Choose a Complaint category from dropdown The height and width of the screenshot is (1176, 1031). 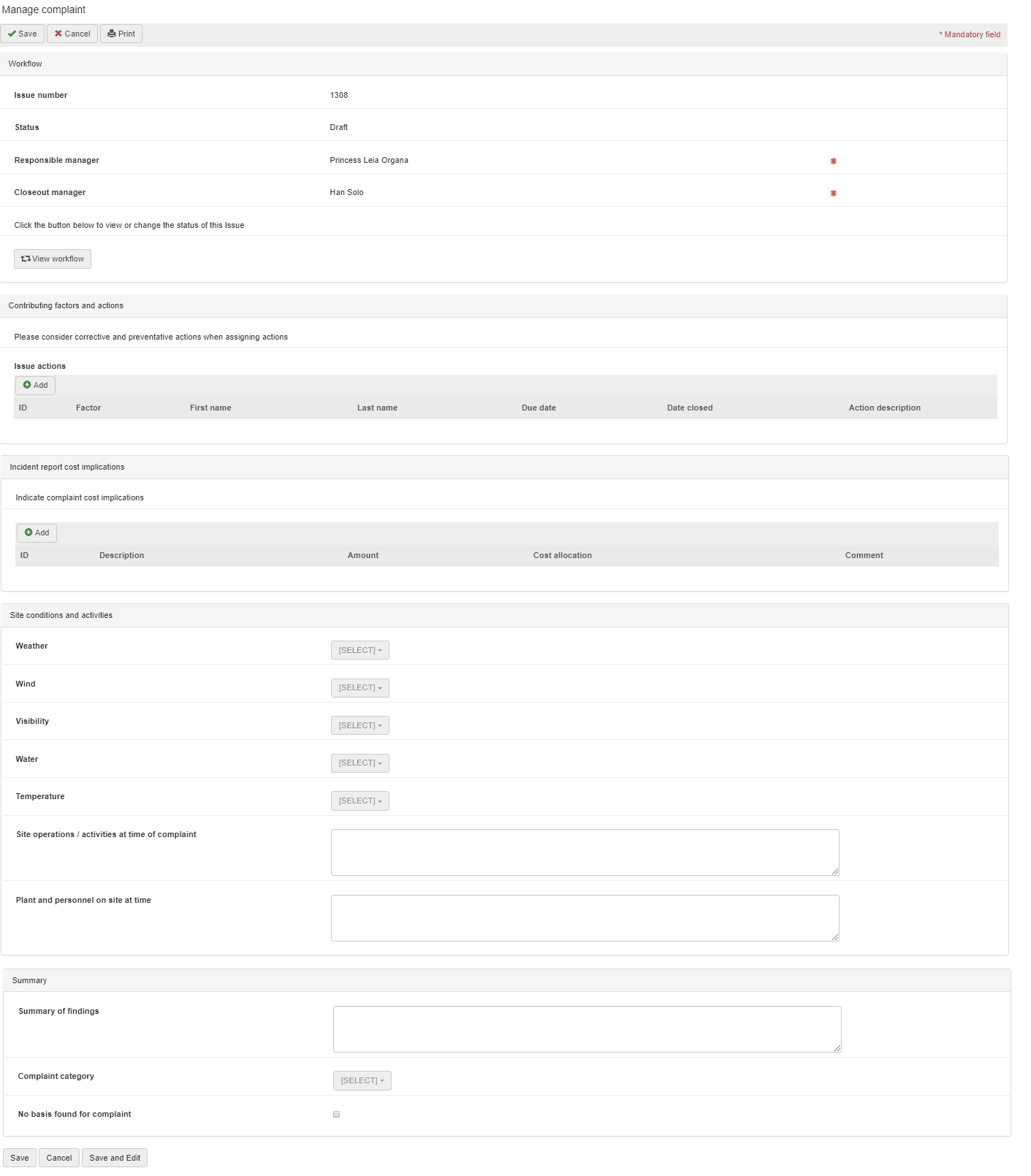pos(362,1080)
